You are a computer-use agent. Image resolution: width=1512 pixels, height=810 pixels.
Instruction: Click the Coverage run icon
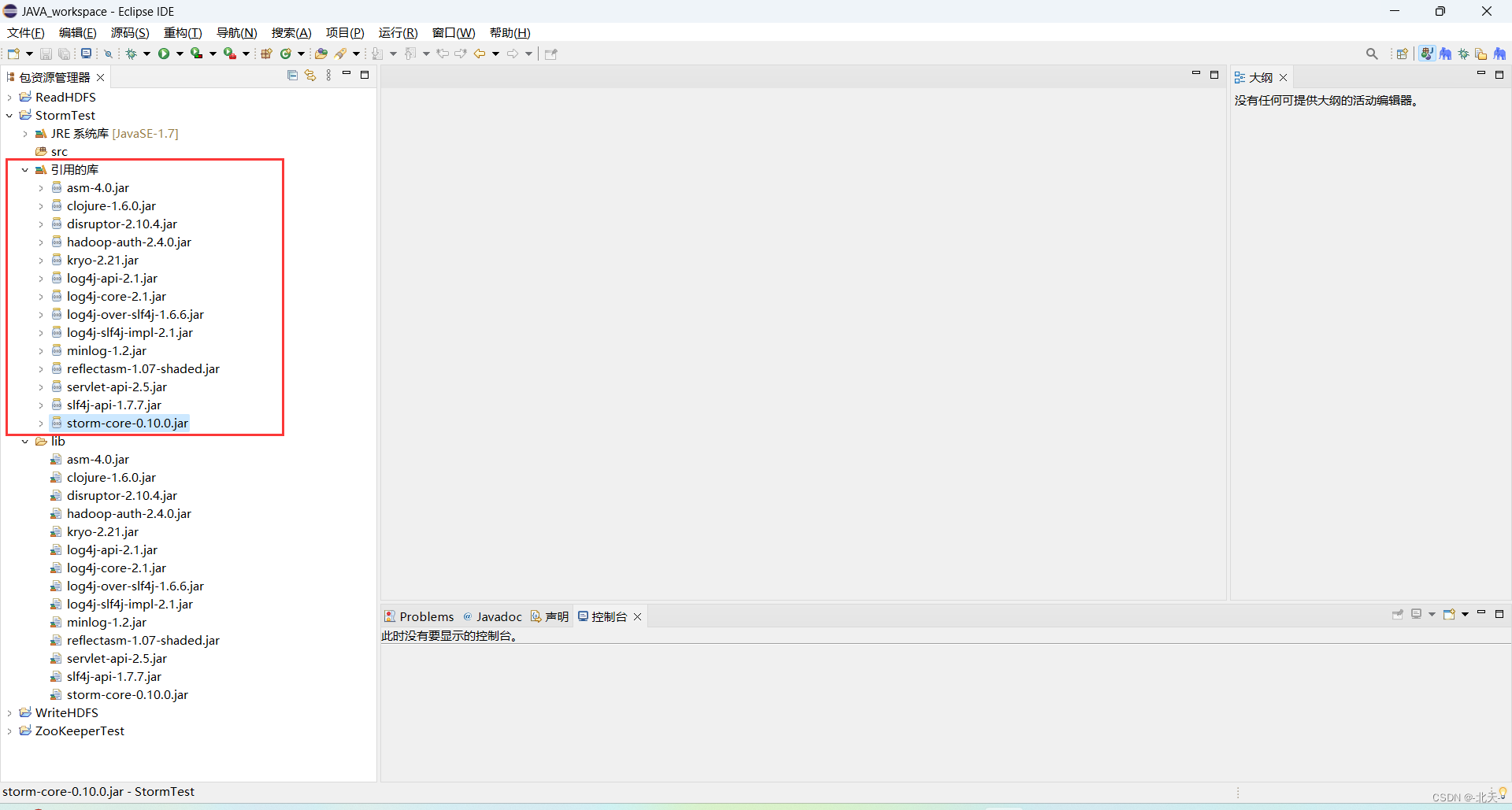pos(197,54)
